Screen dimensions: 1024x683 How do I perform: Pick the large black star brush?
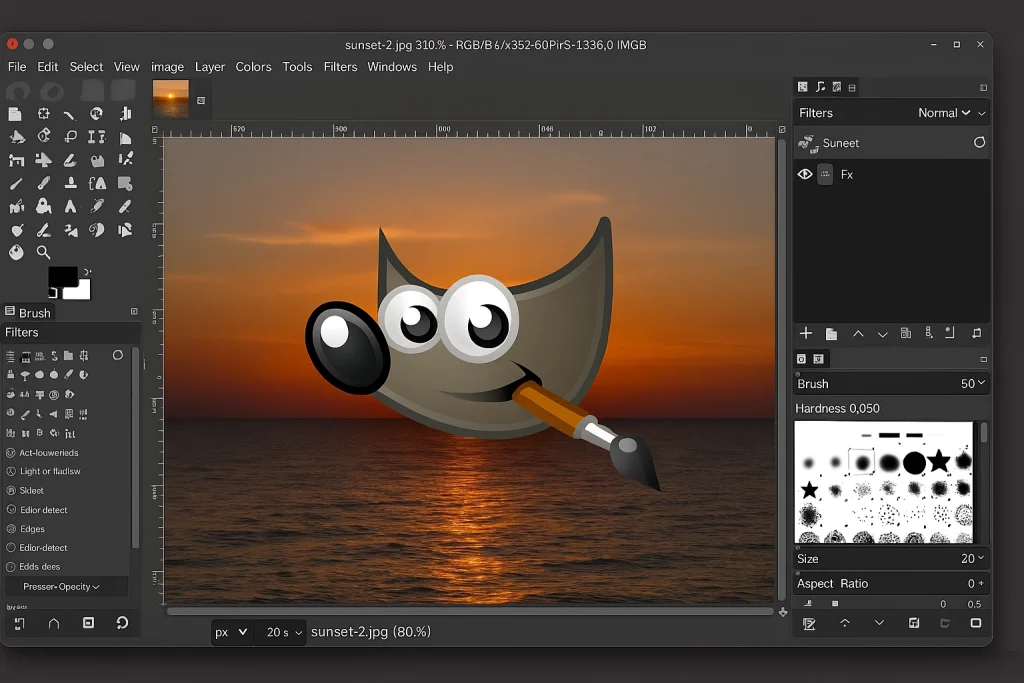938,461
